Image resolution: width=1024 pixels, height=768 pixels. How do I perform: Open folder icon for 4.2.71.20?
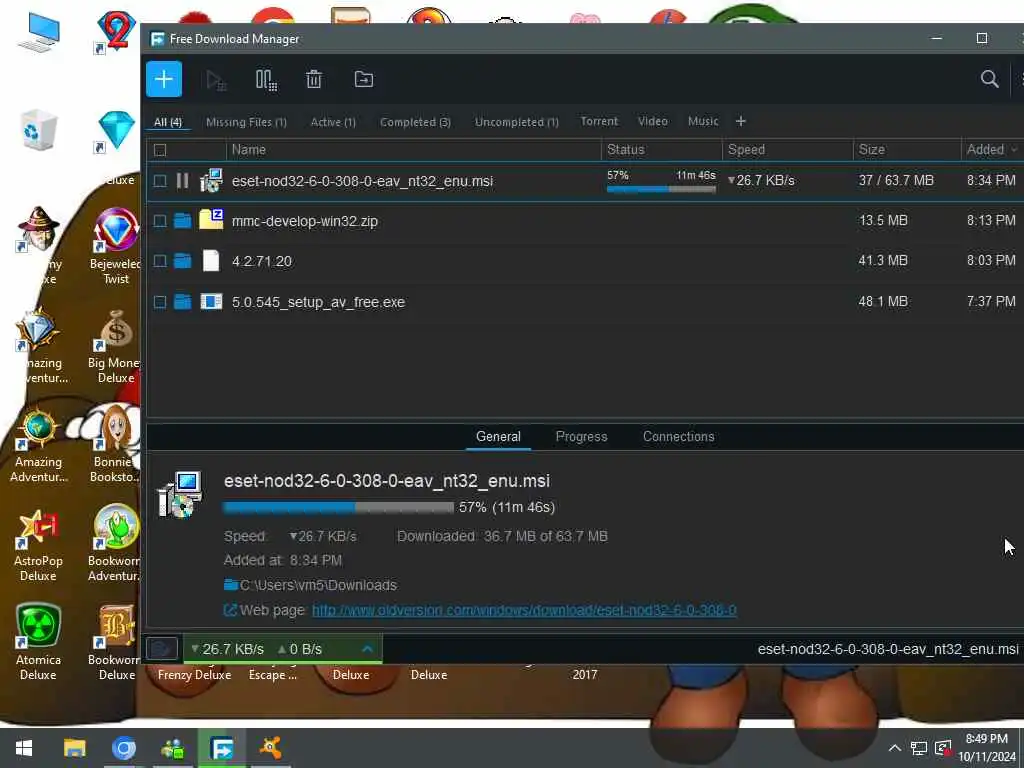click(182, 261)
